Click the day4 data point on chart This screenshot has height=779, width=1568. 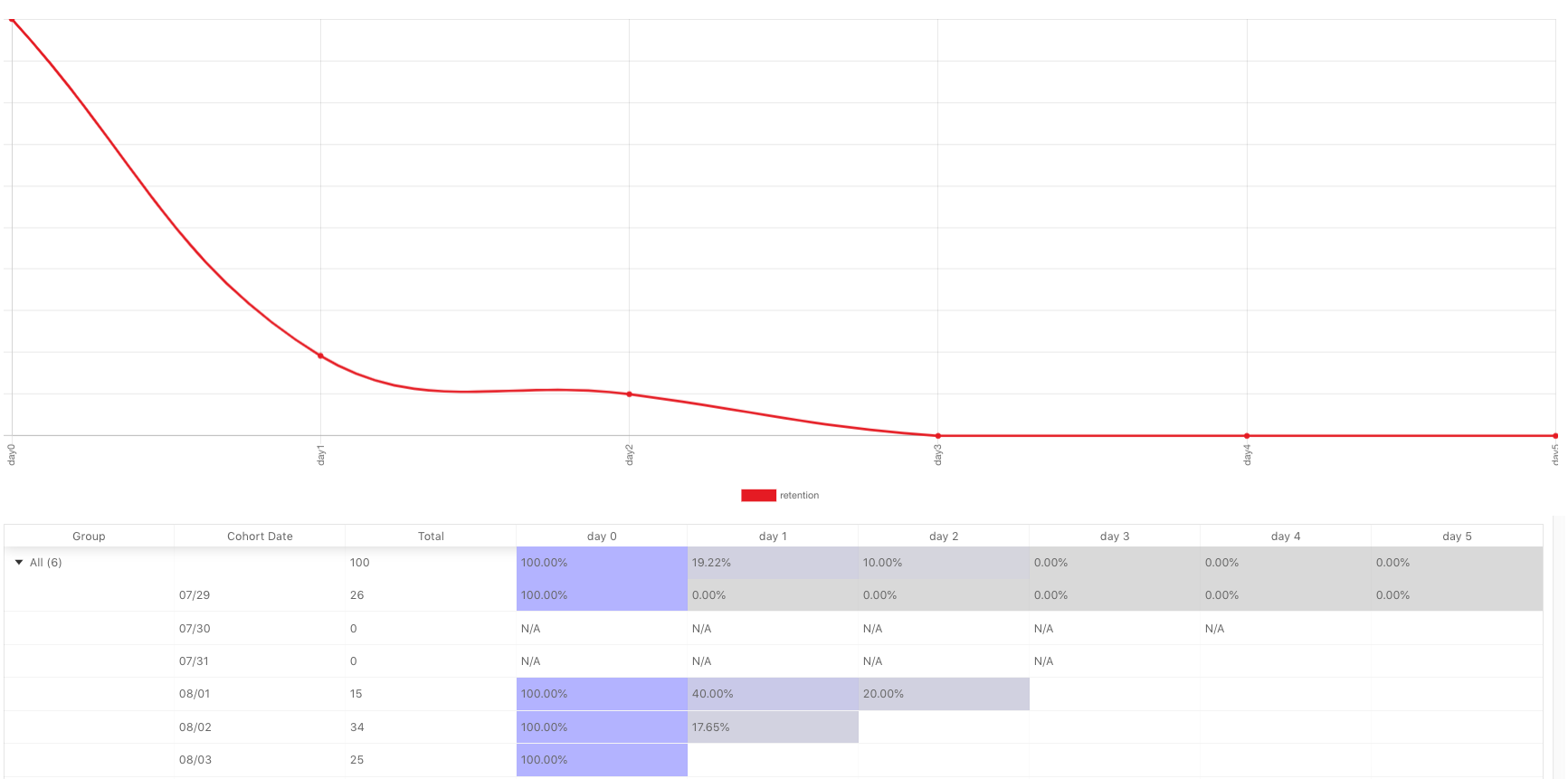1247,436
